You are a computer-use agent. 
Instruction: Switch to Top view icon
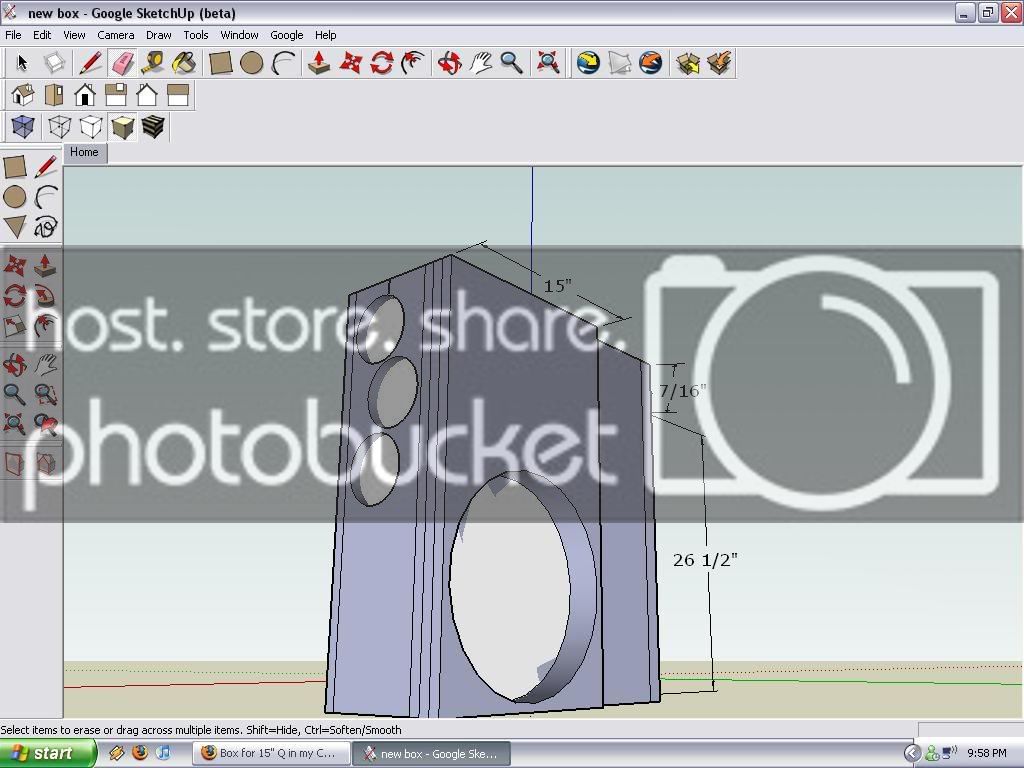pyautogui.click(x=54, y=95)
